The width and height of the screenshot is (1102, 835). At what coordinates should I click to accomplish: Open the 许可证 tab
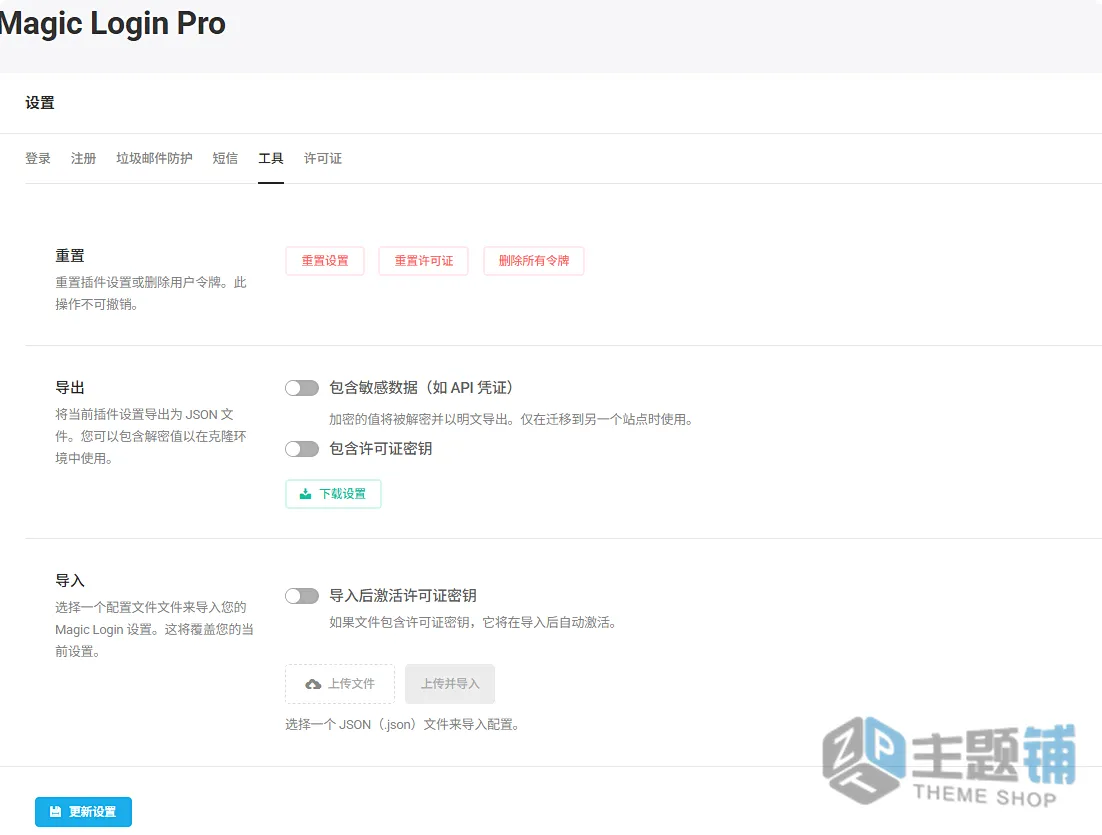[323, 158]
